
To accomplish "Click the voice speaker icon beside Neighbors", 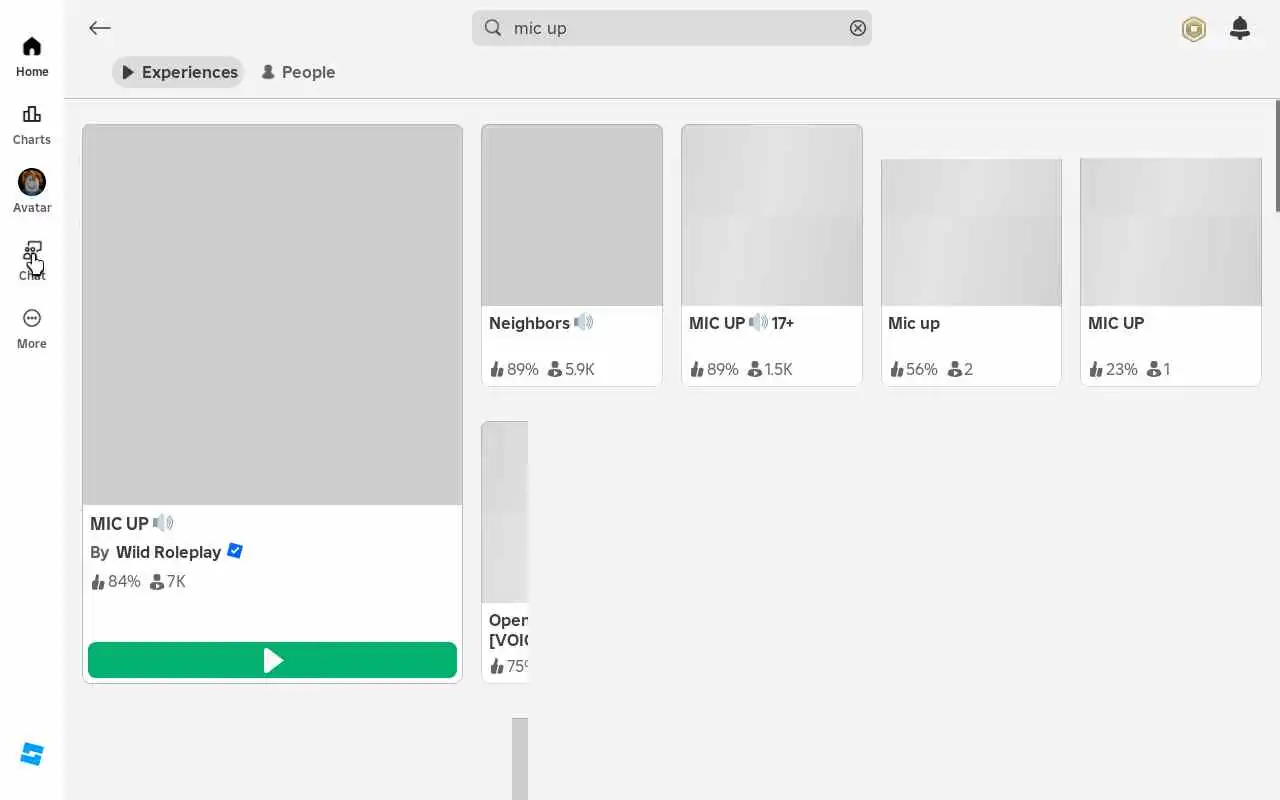I will click(x=584, y=322).
